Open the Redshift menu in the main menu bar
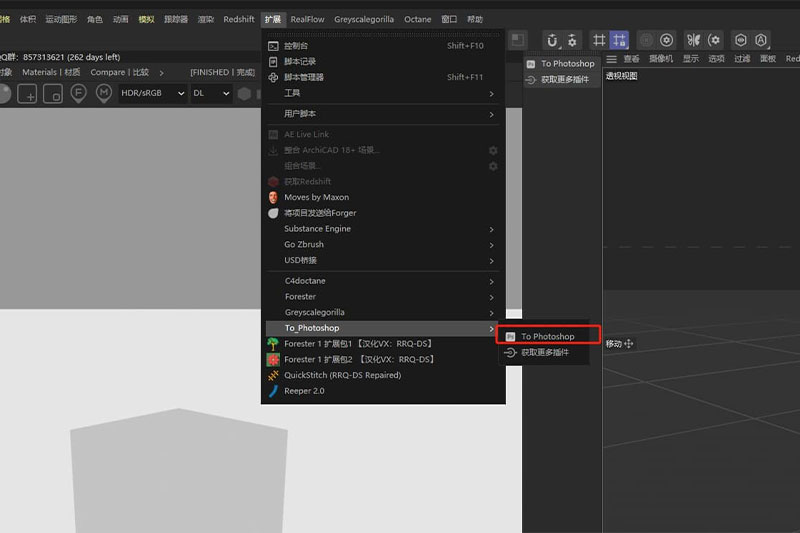 [x=239, y=19]
